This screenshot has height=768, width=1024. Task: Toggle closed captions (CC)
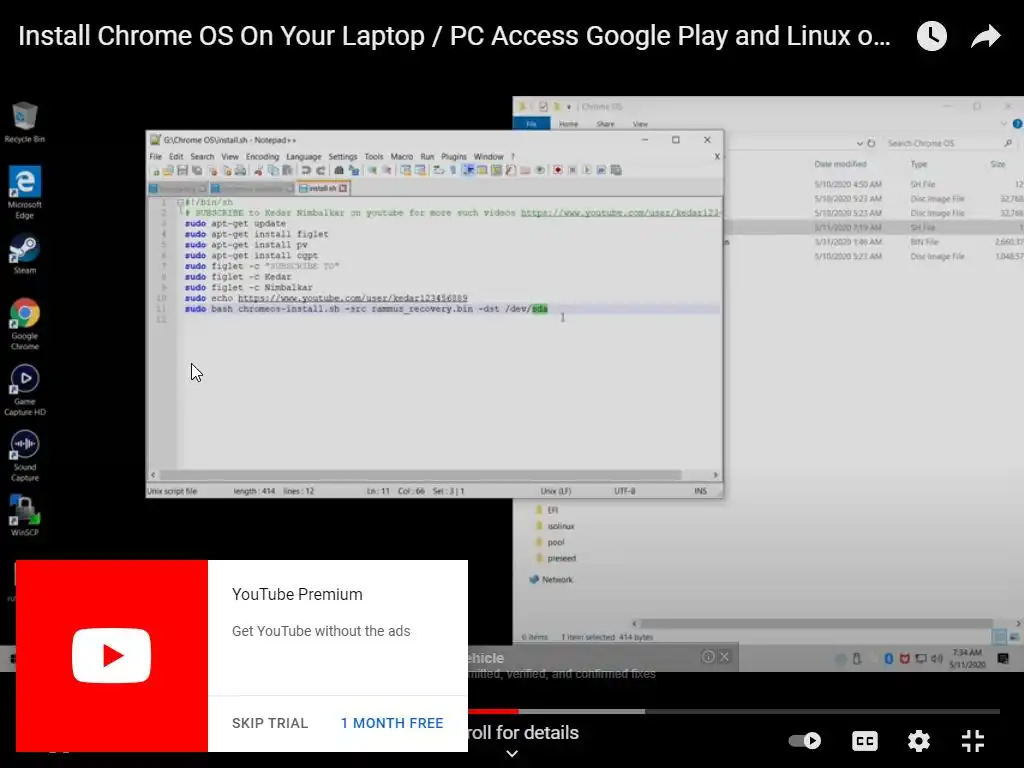pyautogui.click(x=865, y=741)
